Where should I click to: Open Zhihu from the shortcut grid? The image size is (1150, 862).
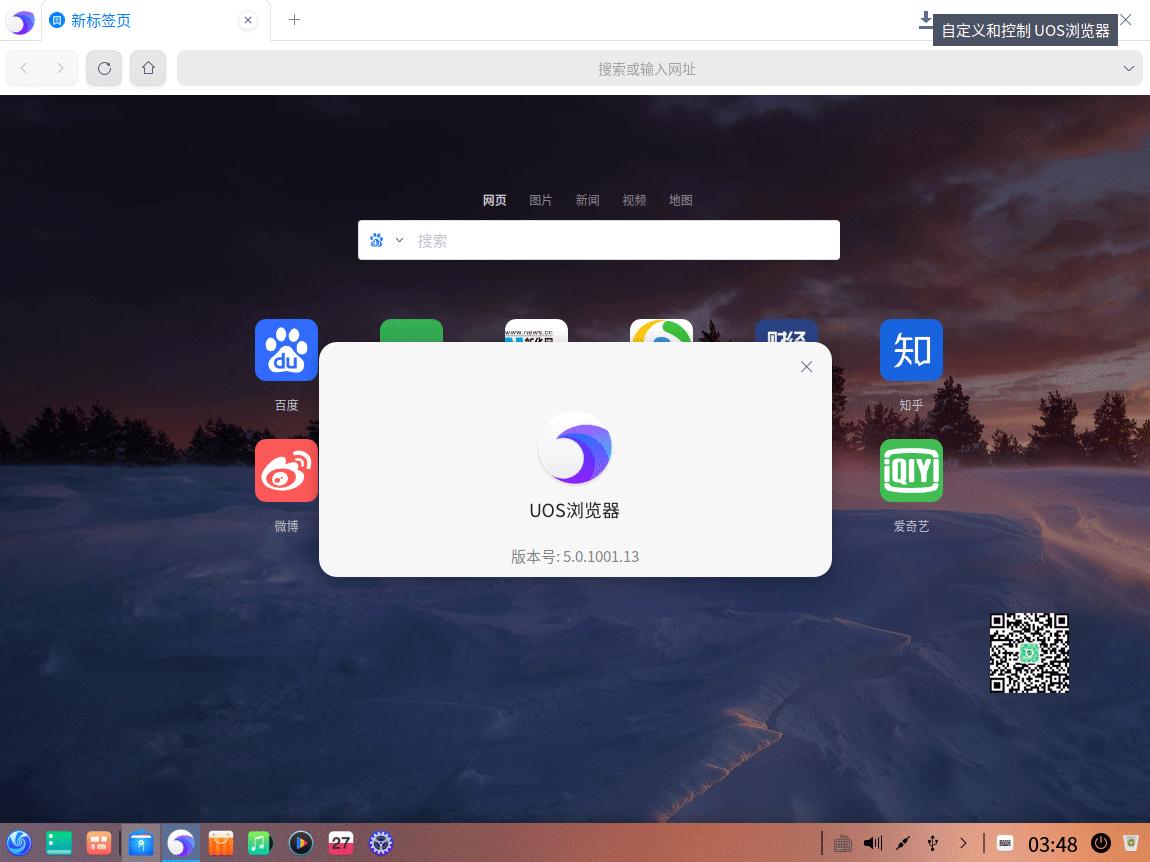(911, 350)
